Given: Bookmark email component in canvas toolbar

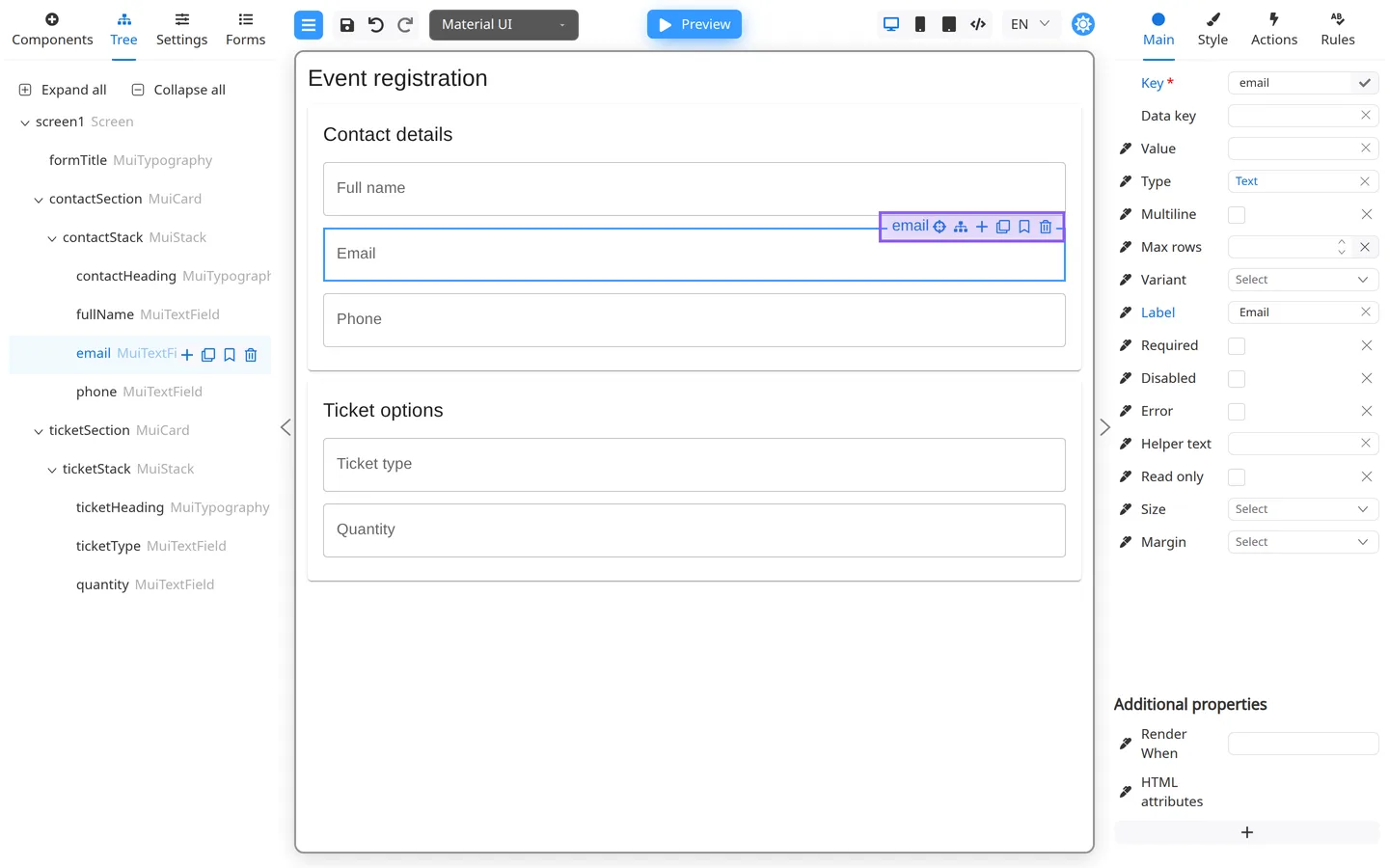Looking at the screenshot, I should 1024,227.
